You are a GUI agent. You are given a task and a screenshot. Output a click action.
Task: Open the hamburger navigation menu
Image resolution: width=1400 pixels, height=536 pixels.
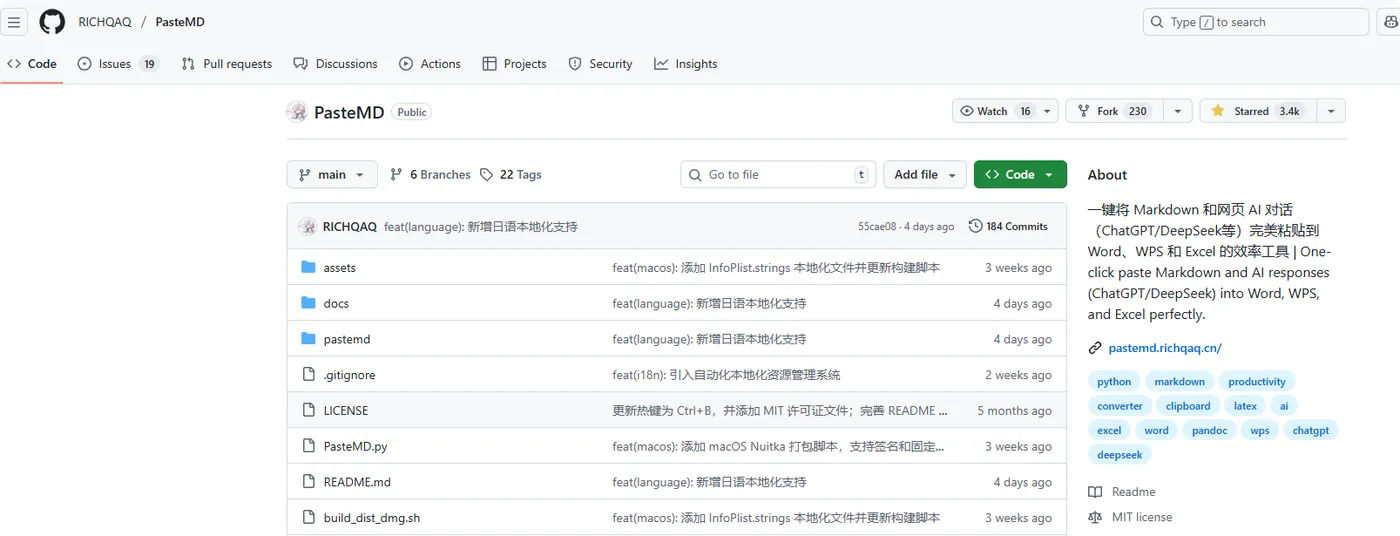coord(14,22)
